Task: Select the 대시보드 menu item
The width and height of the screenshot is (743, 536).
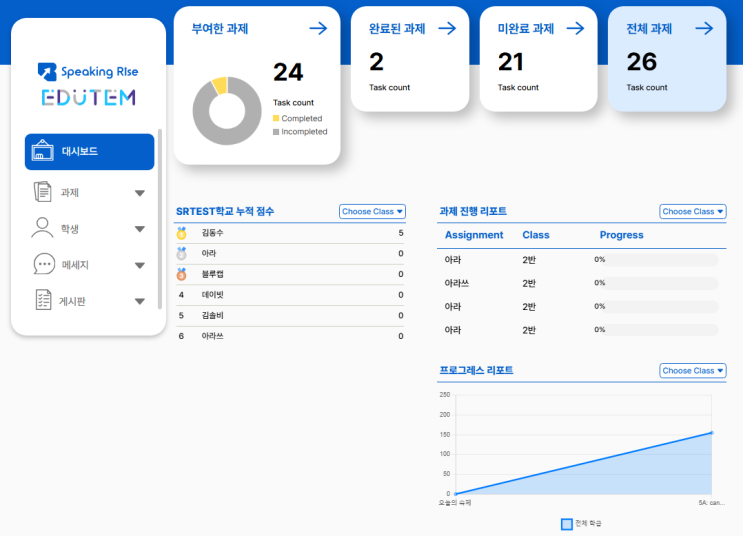Action: [x=90, y=152]
